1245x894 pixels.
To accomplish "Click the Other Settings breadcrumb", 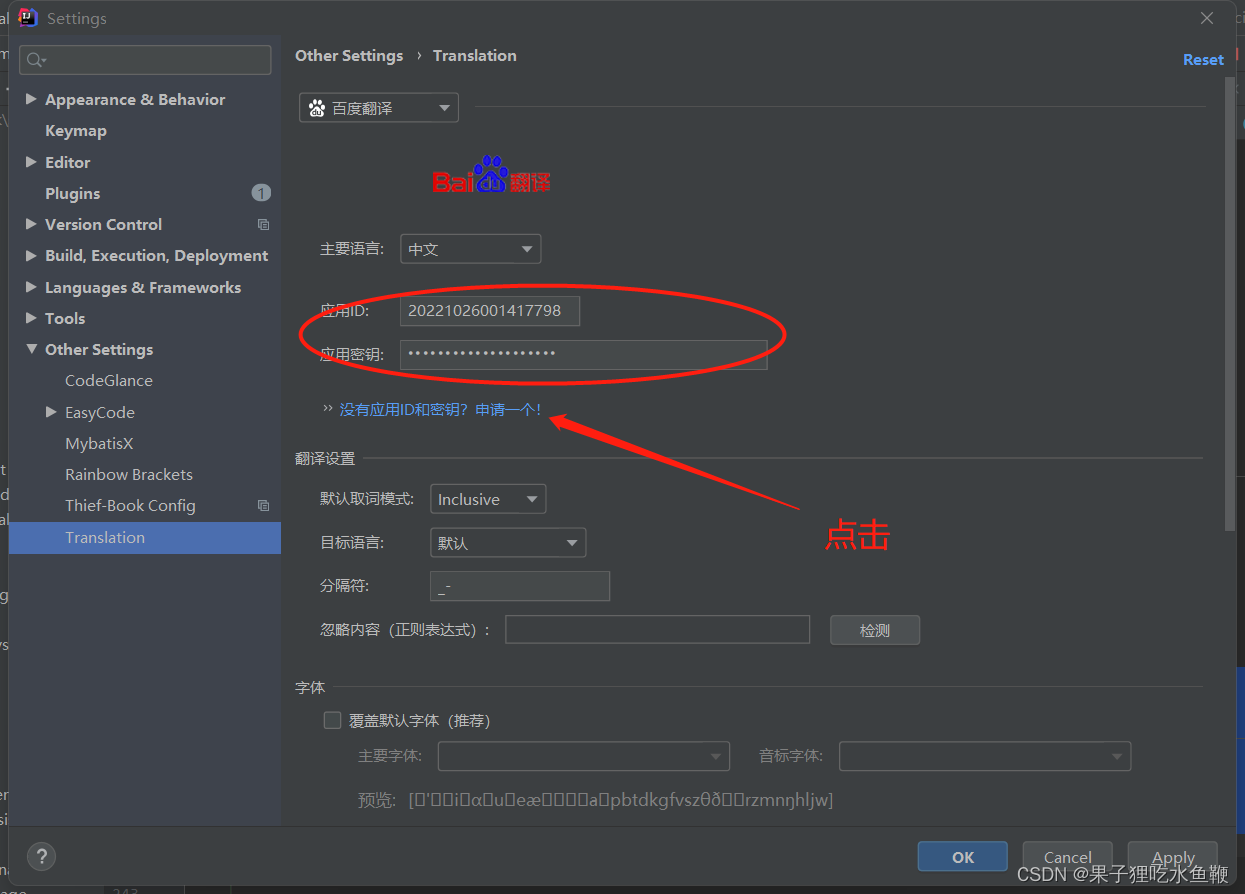I will click(x=349, y=56).
